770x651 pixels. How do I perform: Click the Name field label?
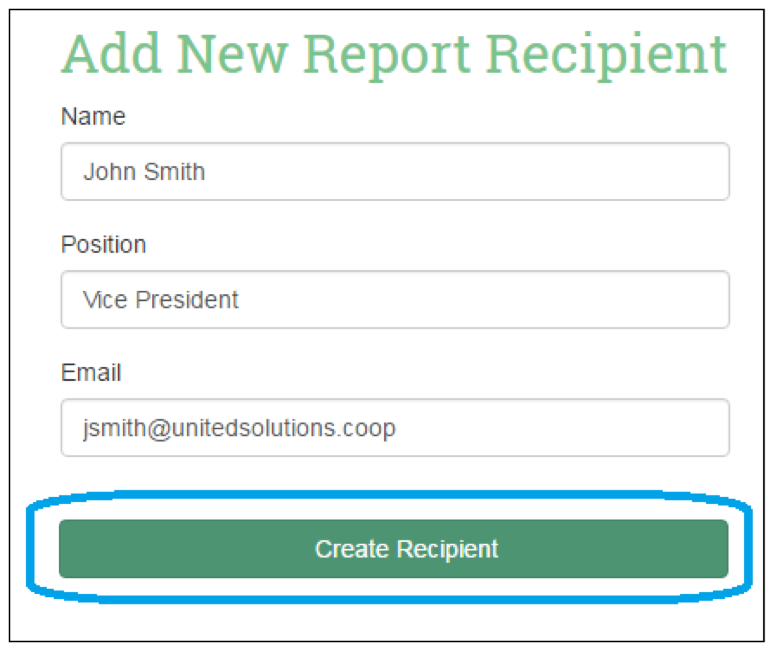point(93,117)
